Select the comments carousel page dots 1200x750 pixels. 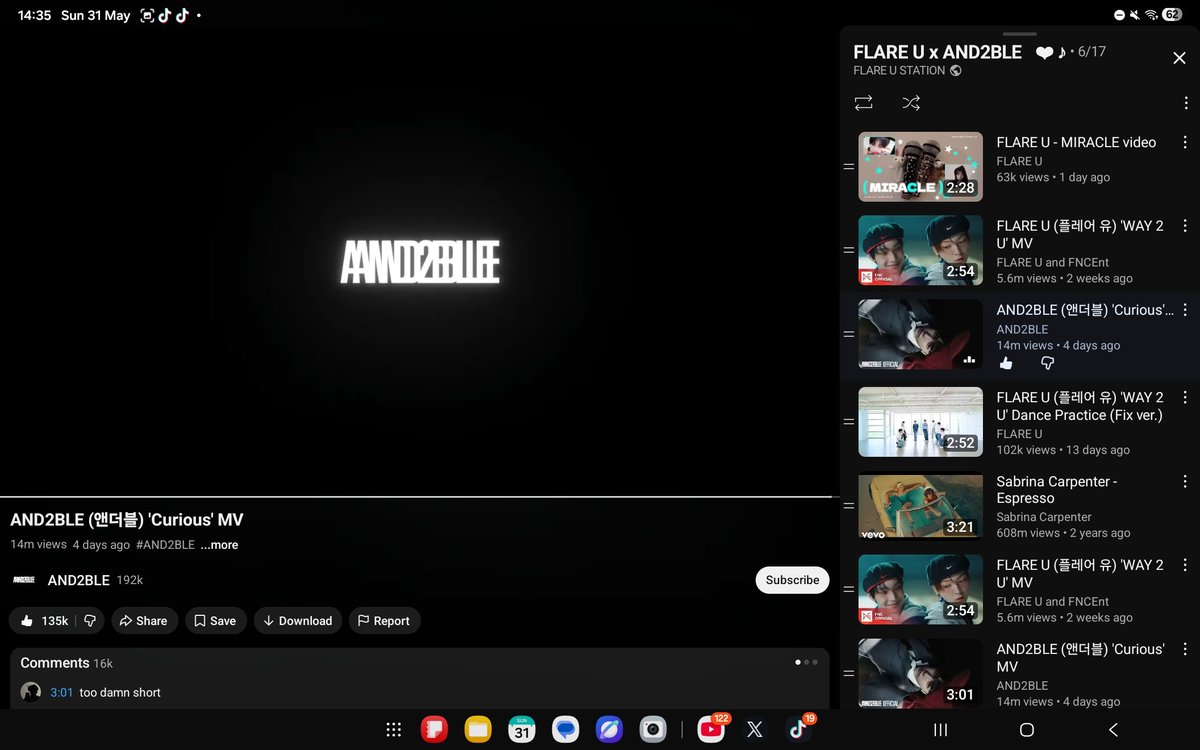tap(806, 662)
